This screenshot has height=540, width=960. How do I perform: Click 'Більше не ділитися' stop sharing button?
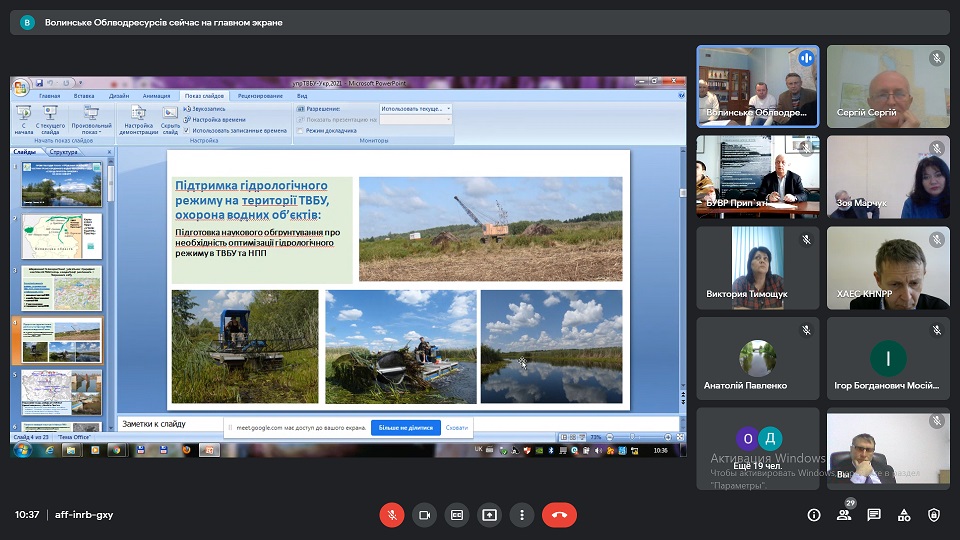406,428
